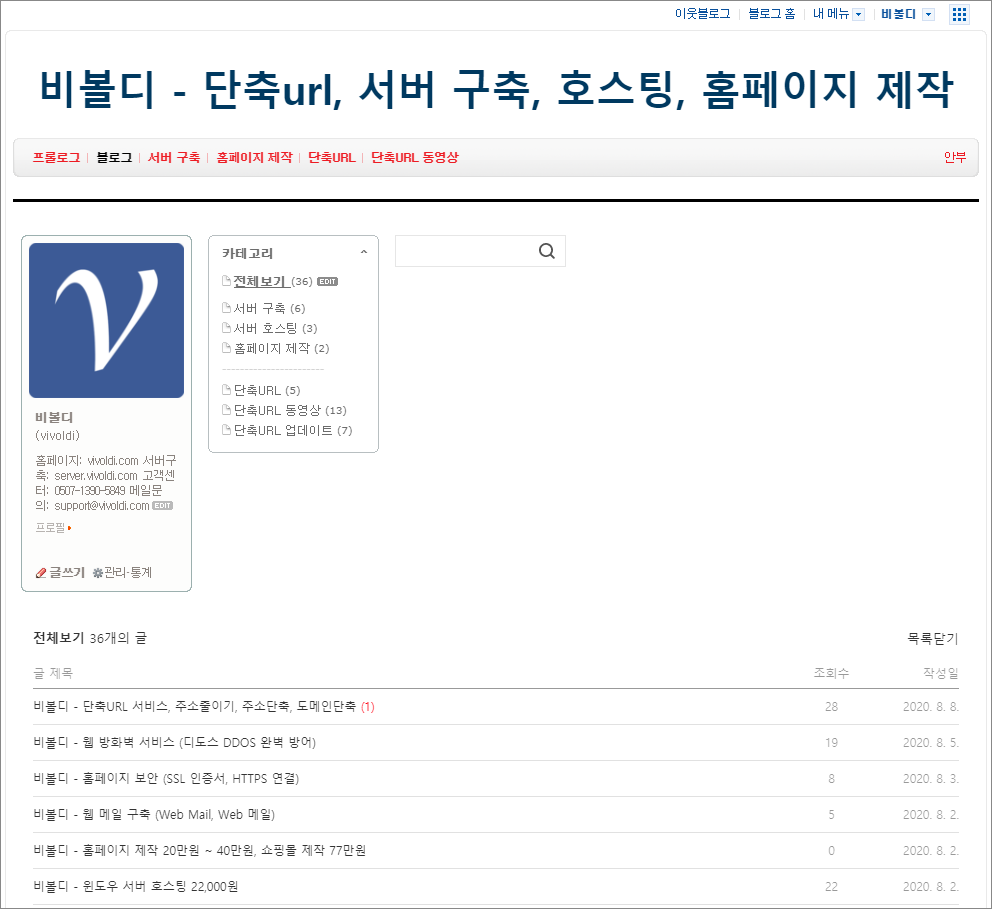Viewport: 992px width, 909px height.
Task: Click the EDIT badge next to 전체보기
Action: tap(327, 281)
